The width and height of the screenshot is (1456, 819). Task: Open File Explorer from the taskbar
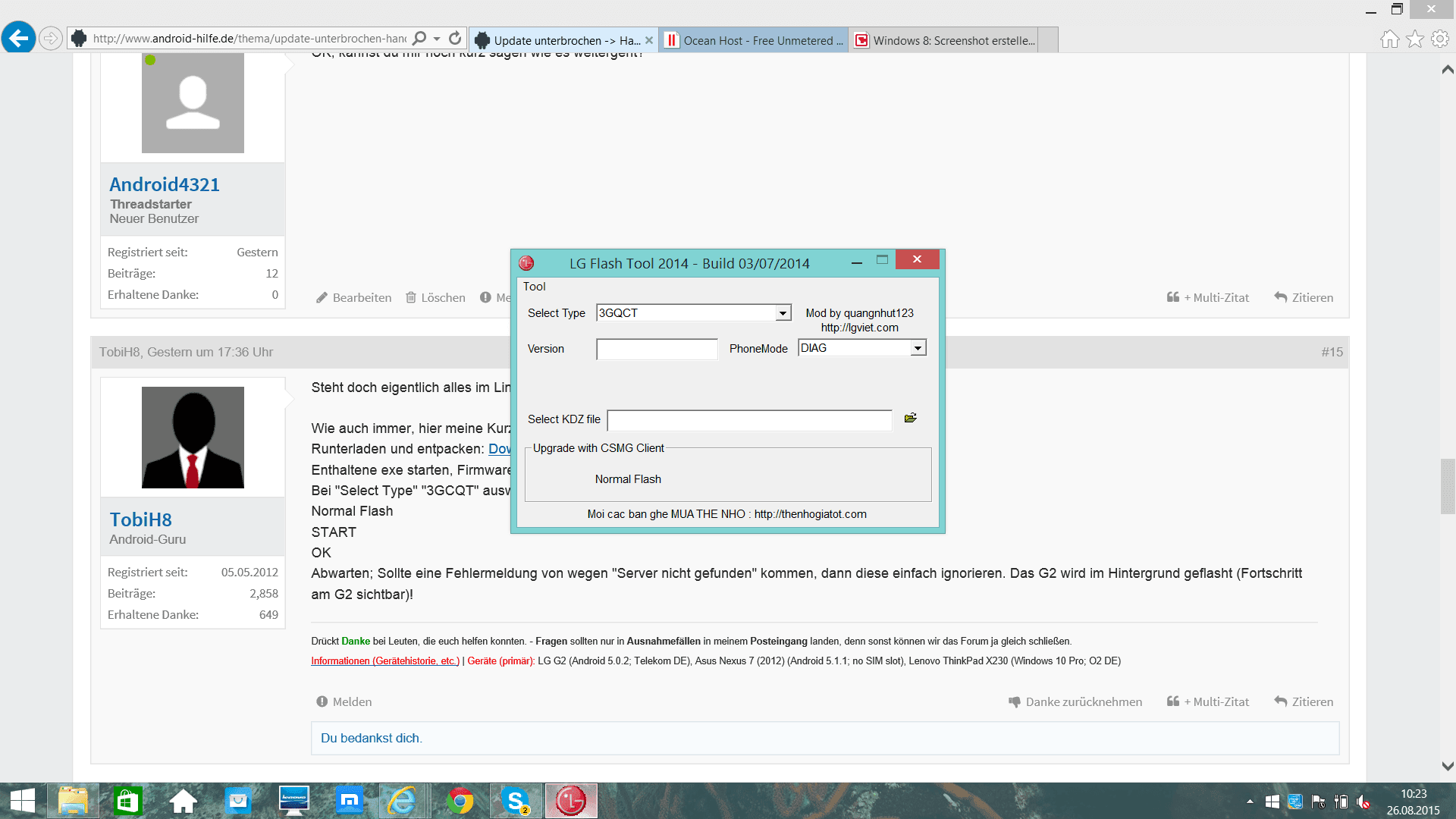(73, 801)
